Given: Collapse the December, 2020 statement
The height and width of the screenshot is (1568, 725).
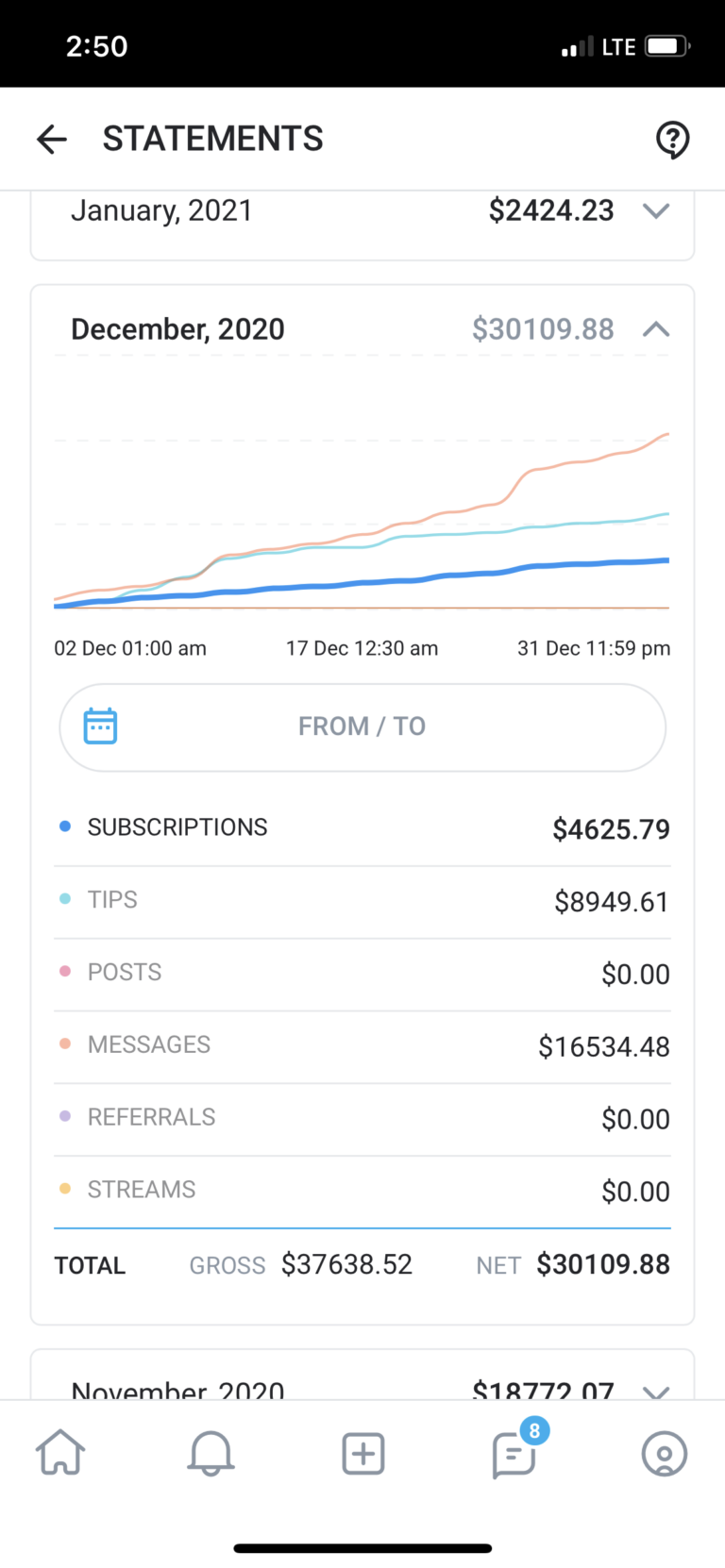Looking at the screenshot, I should coord(655,329).
